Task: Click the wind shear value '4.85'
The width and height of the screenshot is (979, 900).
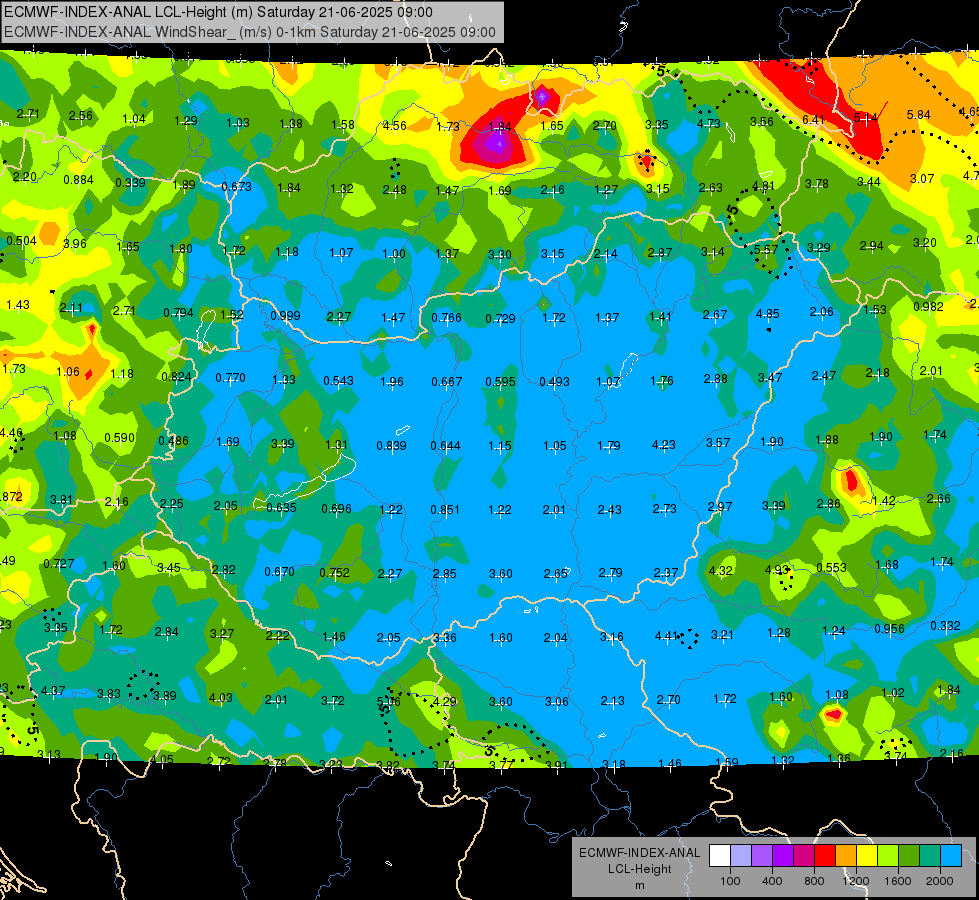Action: pyautogui.click(x=767, y=314)
